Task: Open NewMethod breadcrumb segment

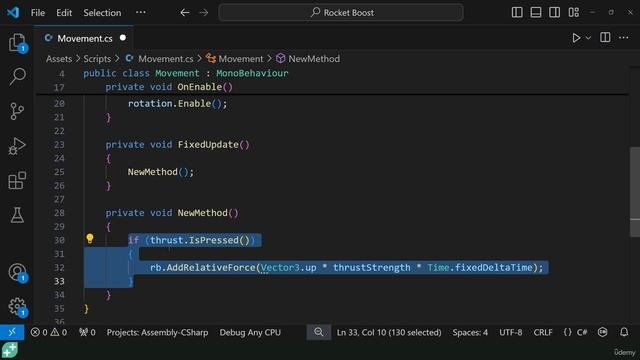Action: [x=313, y=59]
